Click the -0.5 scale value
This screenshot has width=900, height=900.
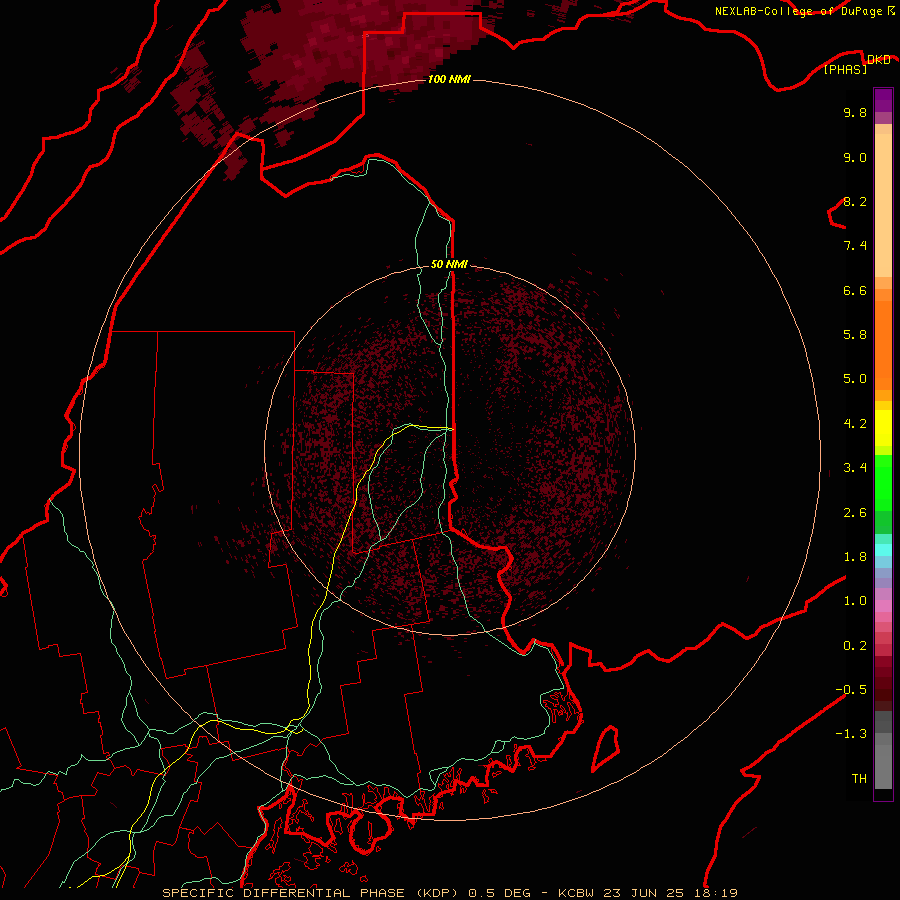click(851, 689)
